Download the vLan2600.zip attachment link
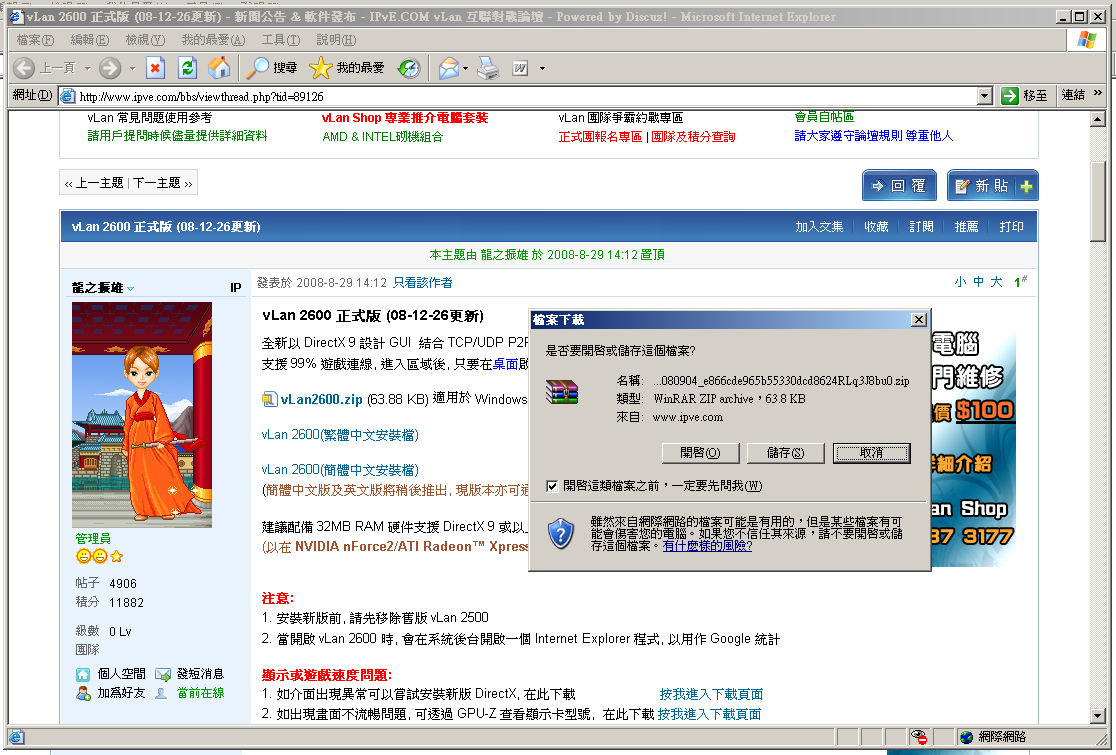This screenshot has height=755, width=1116. tap(318, 400)
